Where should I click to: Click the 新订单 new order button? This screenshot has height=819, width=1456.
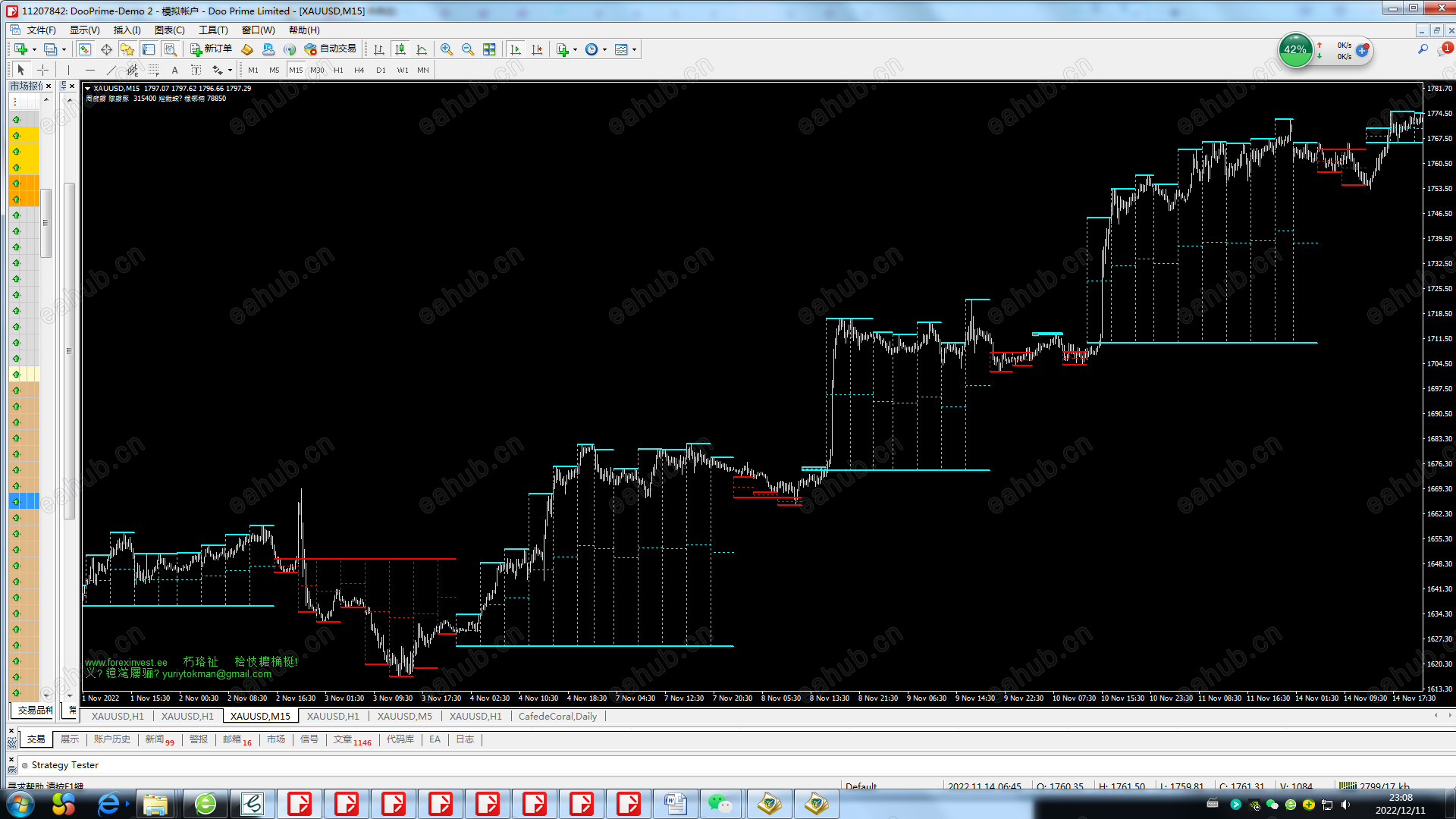(x=212, y=49)
